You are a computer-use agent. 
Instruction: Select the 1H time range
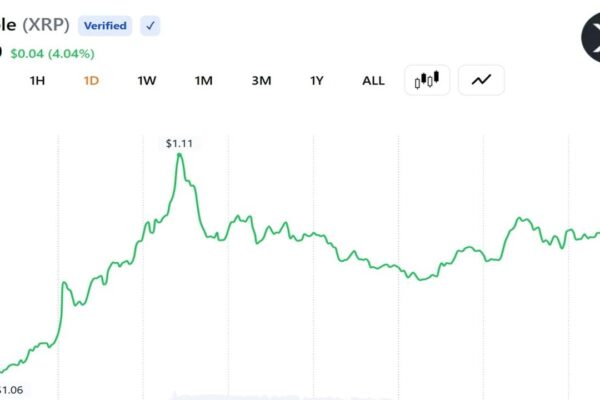(38, 81)
